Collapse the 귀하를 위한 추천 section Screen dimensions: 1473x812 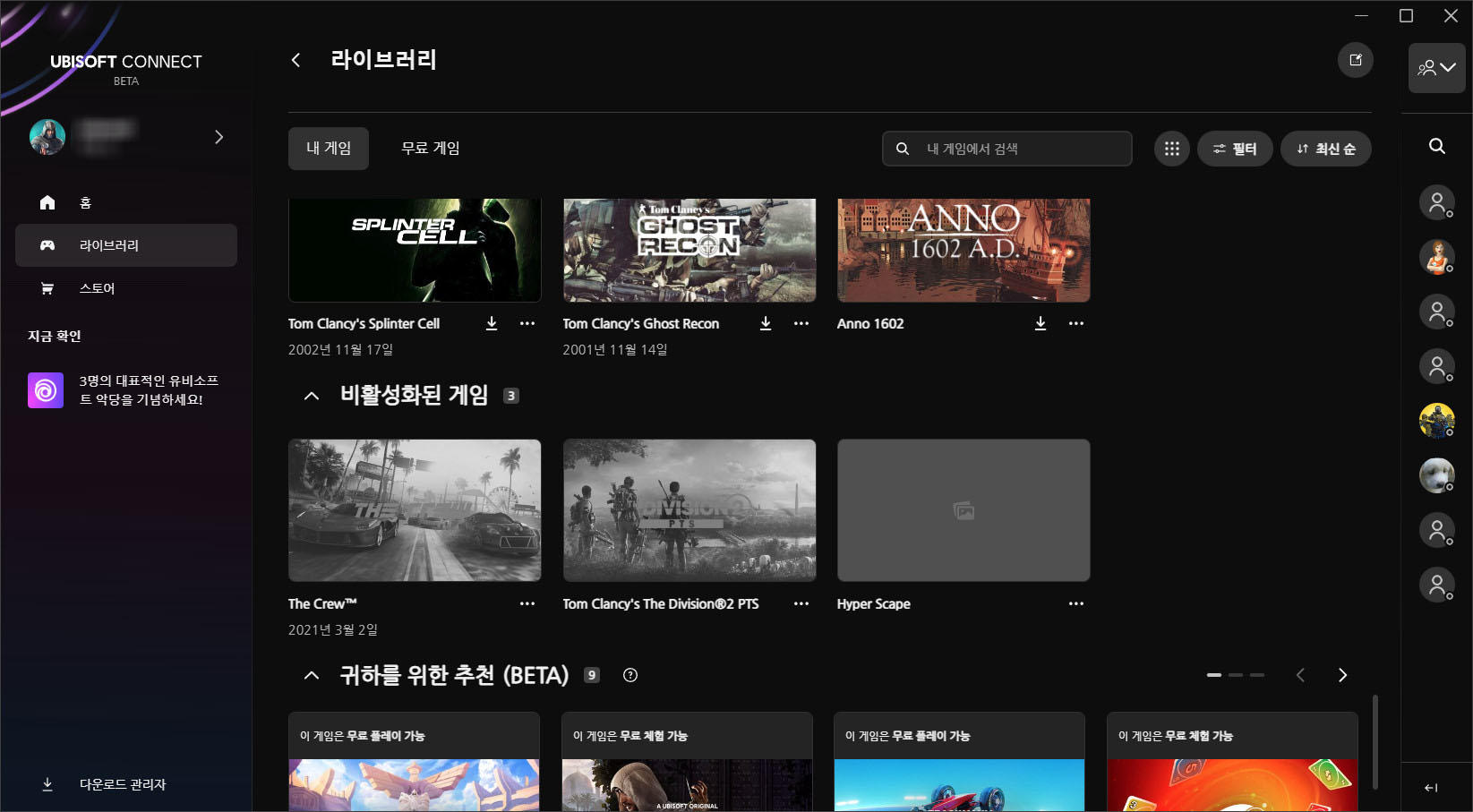click(312, 675)
